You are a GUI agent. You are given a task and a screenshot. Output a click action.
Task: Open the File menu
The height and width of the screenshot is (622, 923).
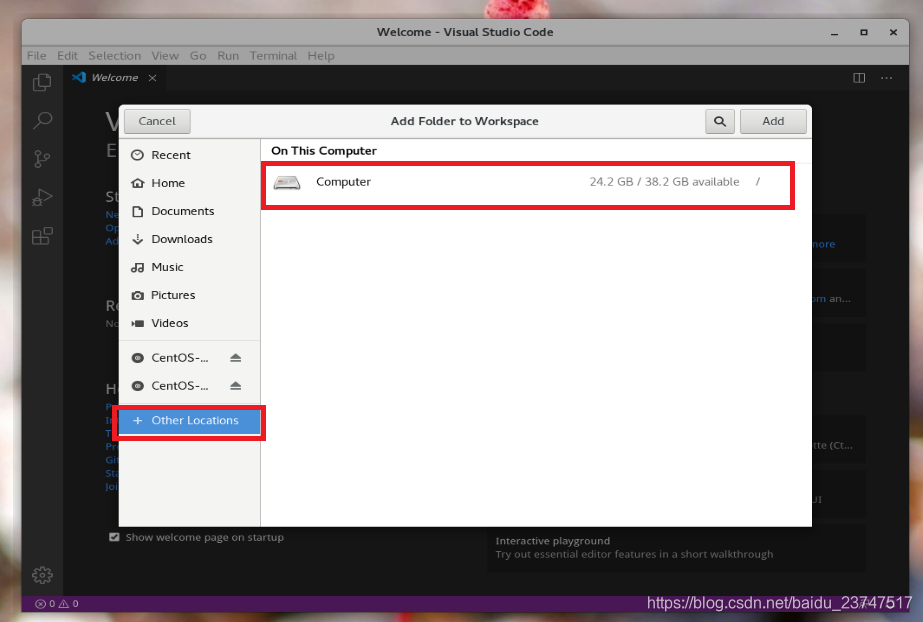[36, 56]
